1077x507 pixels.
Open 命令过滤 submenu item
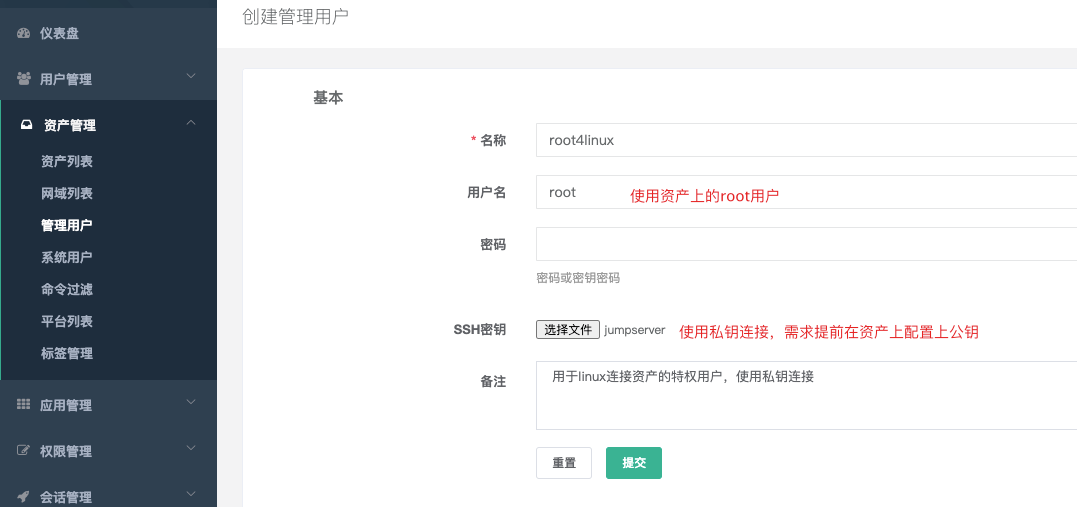click(x=67, y=289)
